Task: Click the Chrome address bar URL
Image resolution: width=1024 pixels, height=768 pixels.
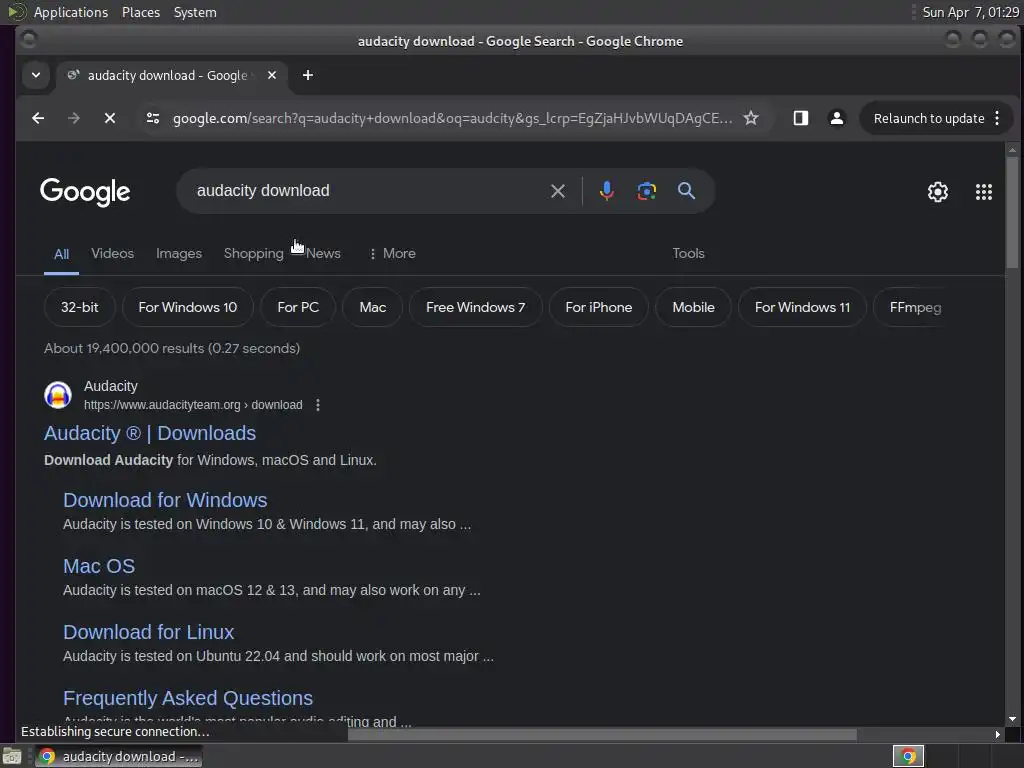Action: pyautogui.click(x=452, y=118)
